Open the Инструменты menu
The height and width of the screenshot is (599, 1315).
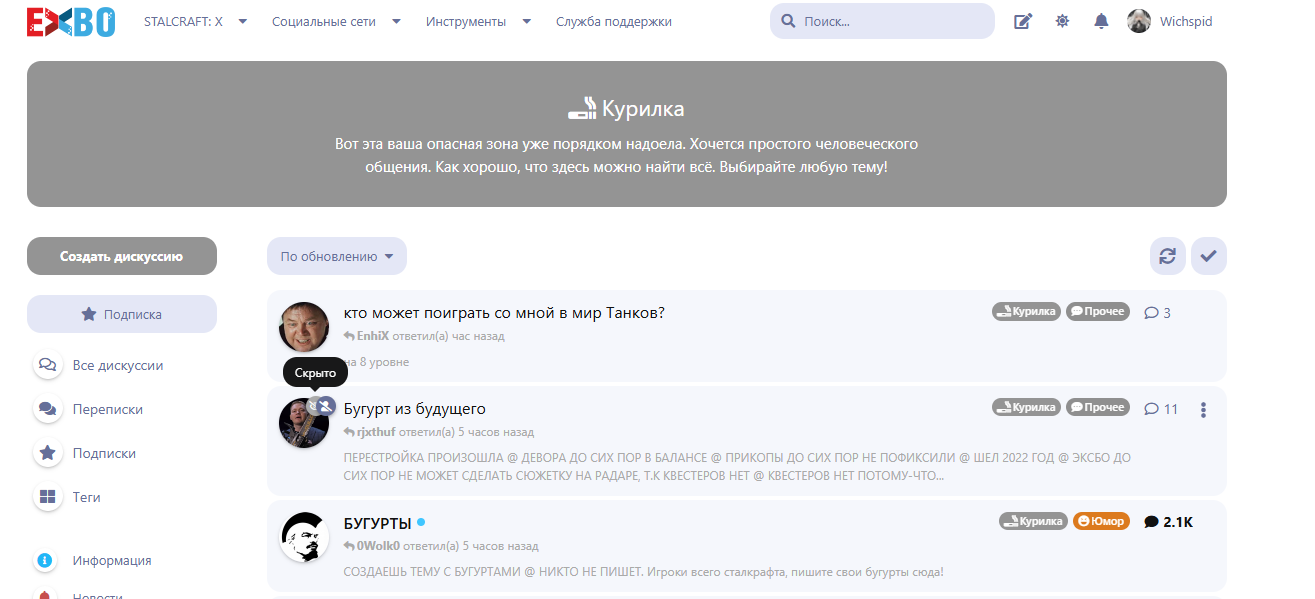pos(478,21)
